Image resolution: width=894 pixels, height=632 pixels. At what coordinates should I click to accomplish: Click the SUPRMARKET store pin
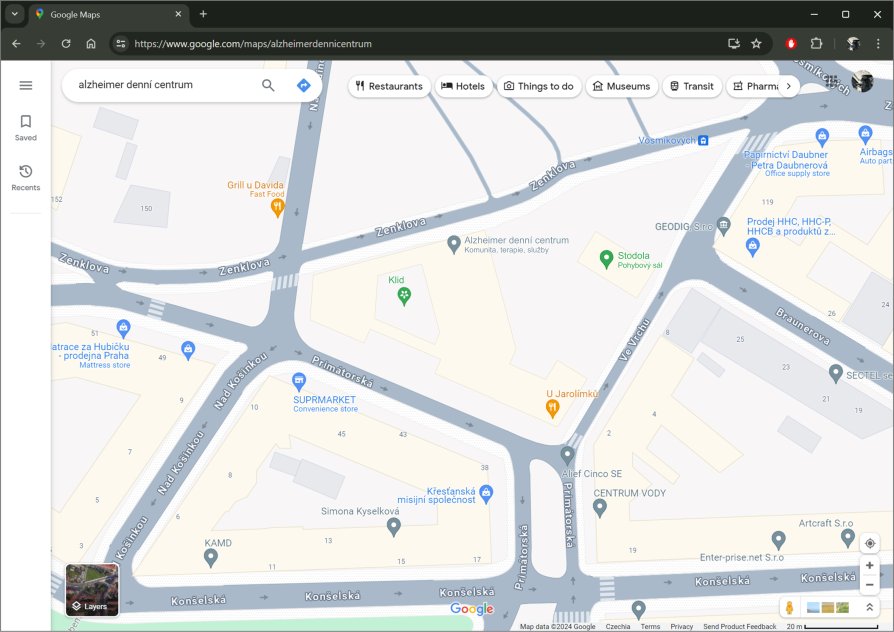pyautogui.click(x=299, y=381)
